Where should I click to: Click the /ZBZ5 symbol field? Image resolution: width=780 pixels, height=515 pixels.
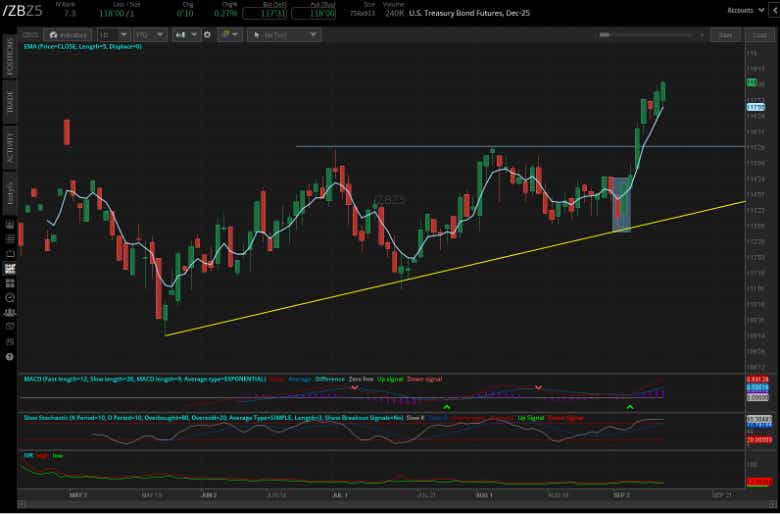click(23, 11)
